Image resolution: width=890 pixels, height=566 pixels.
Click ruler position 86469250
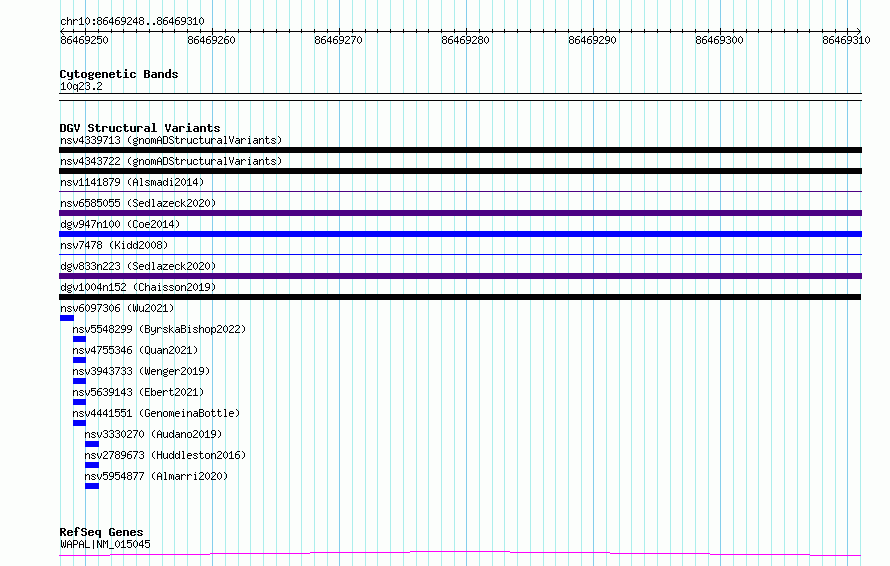point(84,40)
